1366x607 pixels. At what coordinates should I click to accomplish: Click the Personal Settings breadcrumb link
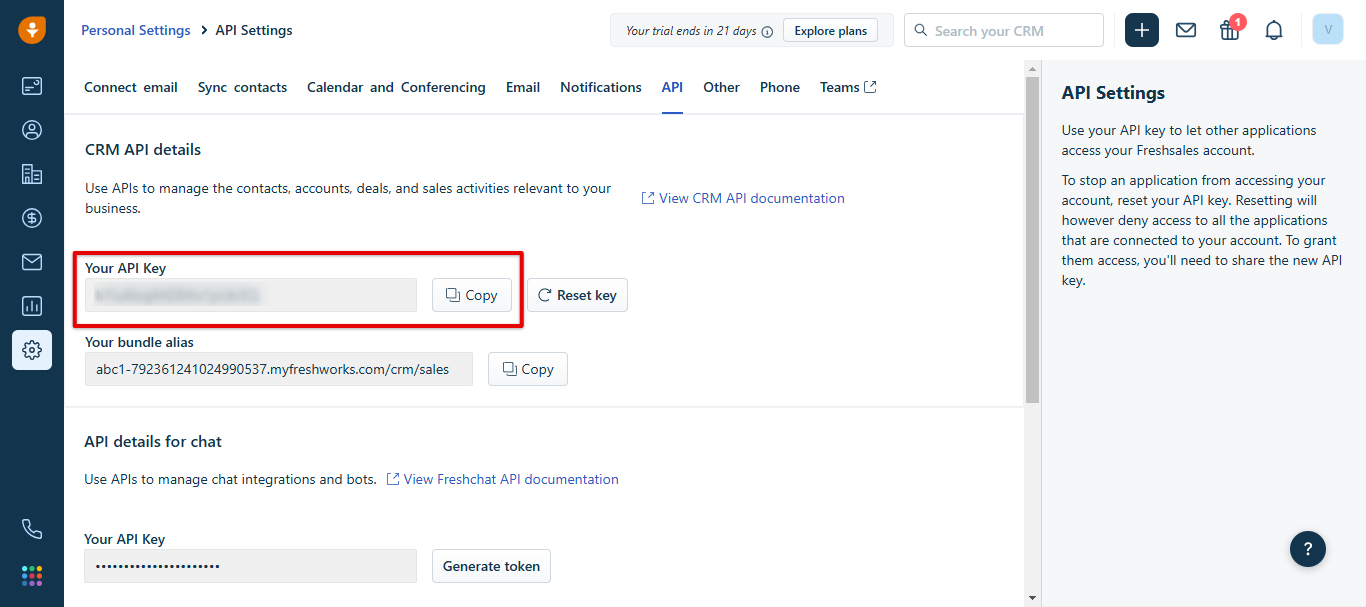[x=136, y=30]
